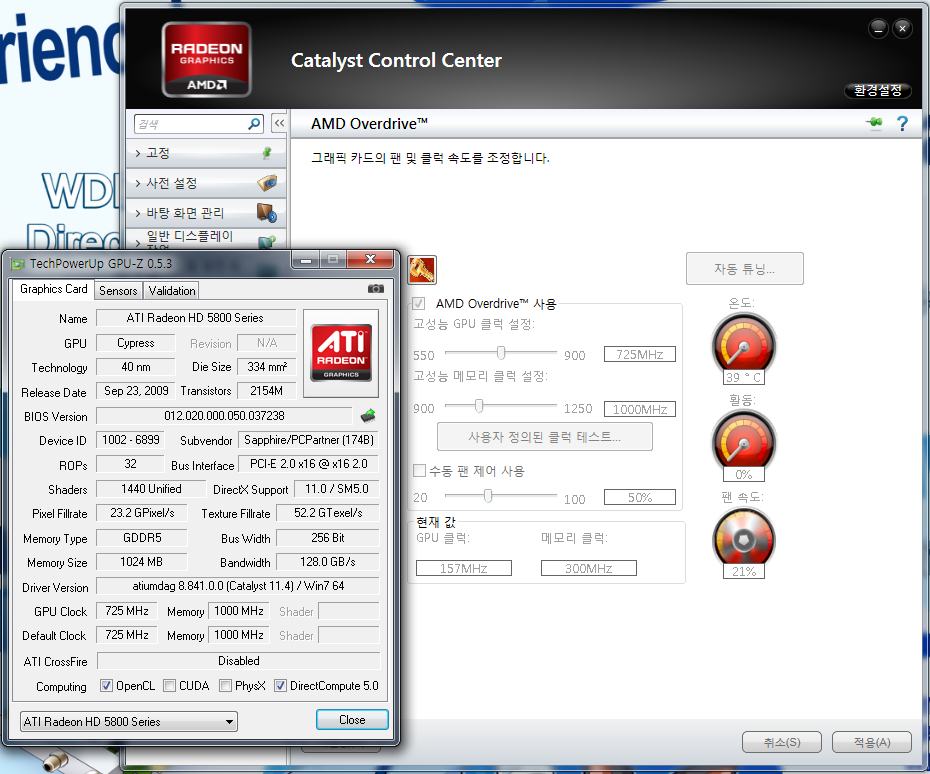This screenshot has width=930, height=774.
Task: Click the 사용자 정의된 클럭 테스트 button
Action: pos(544,437)
